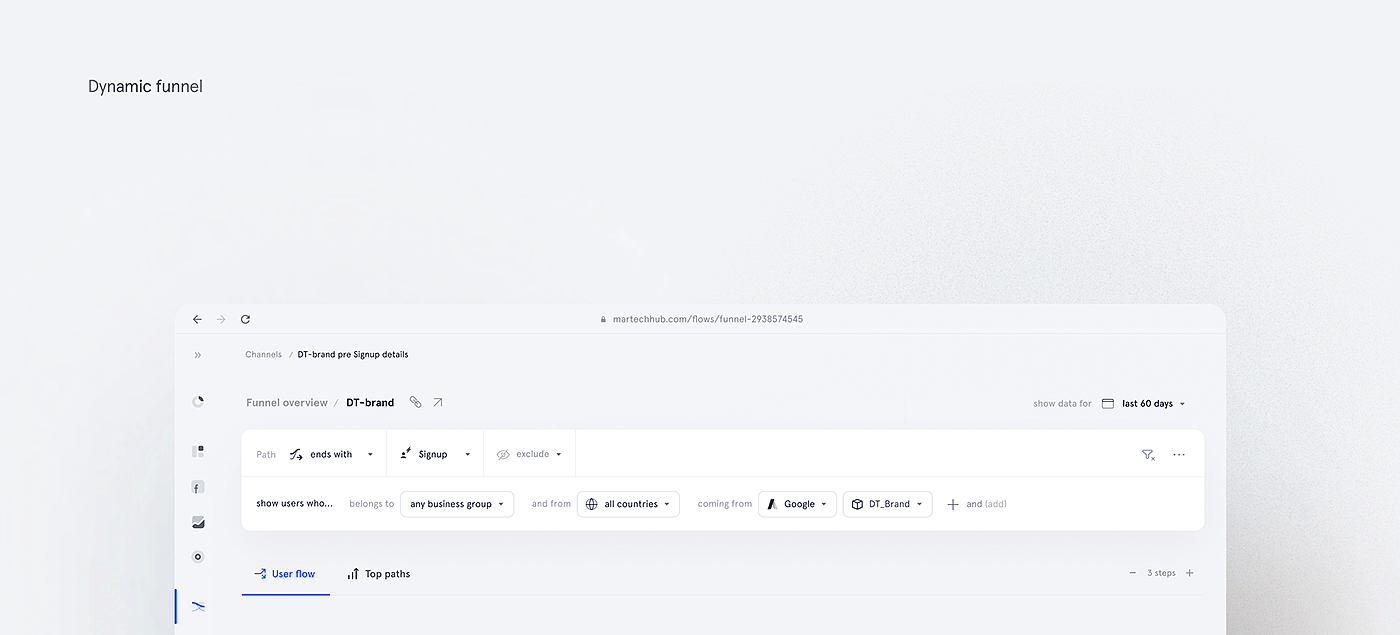Clear filters with the funnel-x icon
The height and width of the screenshot is (635, 1400).
click(x=1148, y=454)
